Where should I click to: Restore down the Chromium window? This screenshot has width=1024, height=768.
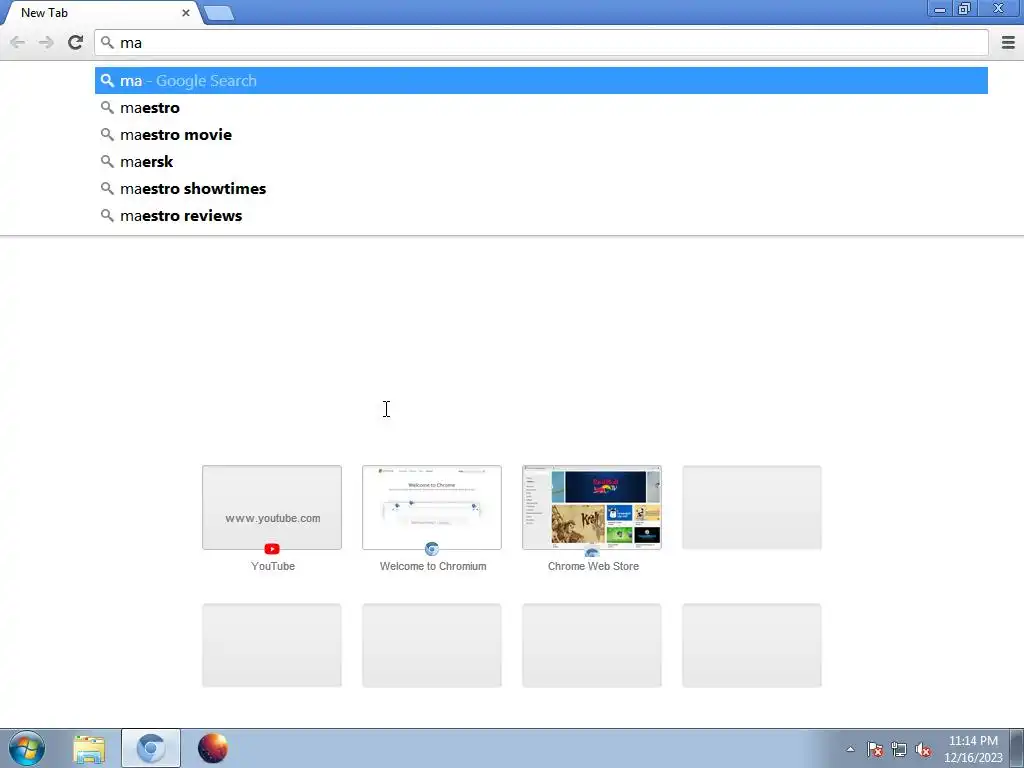[965, 8]
